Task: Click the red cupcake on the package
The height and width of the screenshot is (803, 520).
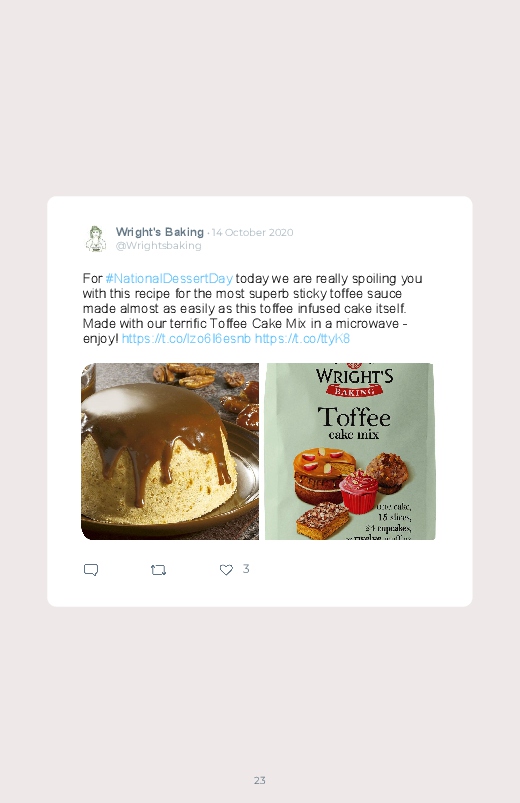Action: click(359, 492)
